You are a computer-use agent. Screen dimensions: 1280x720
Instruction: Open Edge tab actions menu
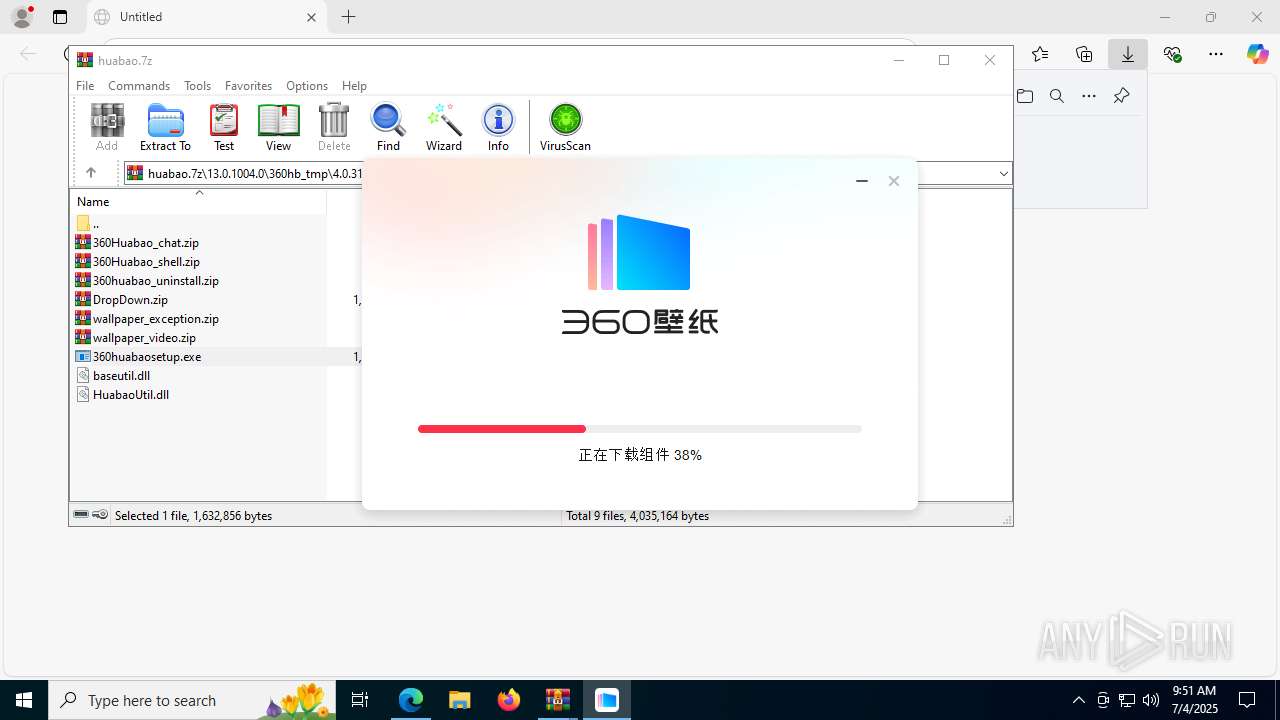click(60, 17)
